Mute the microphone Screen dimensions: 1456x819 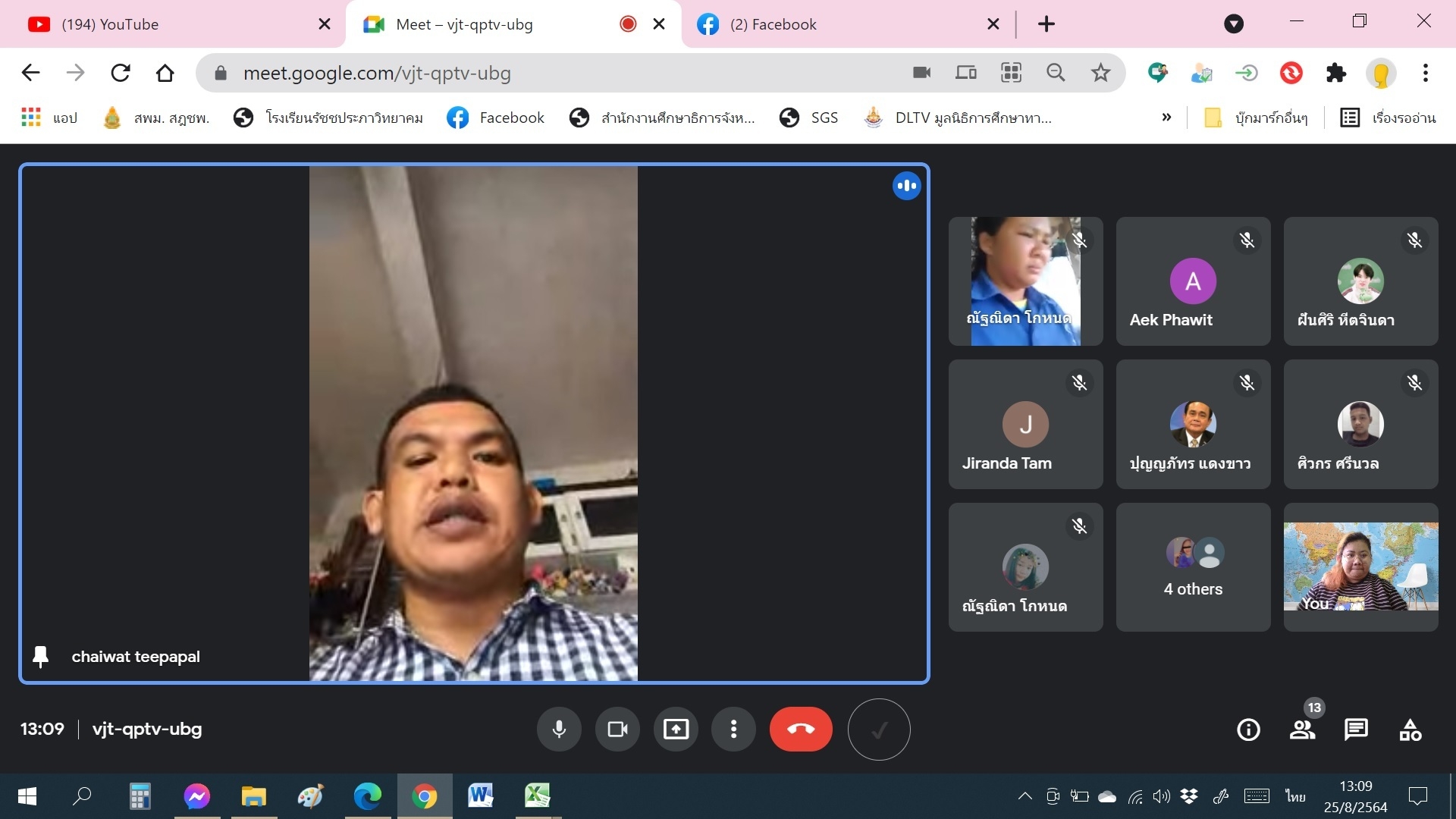(x=559, y=730)
